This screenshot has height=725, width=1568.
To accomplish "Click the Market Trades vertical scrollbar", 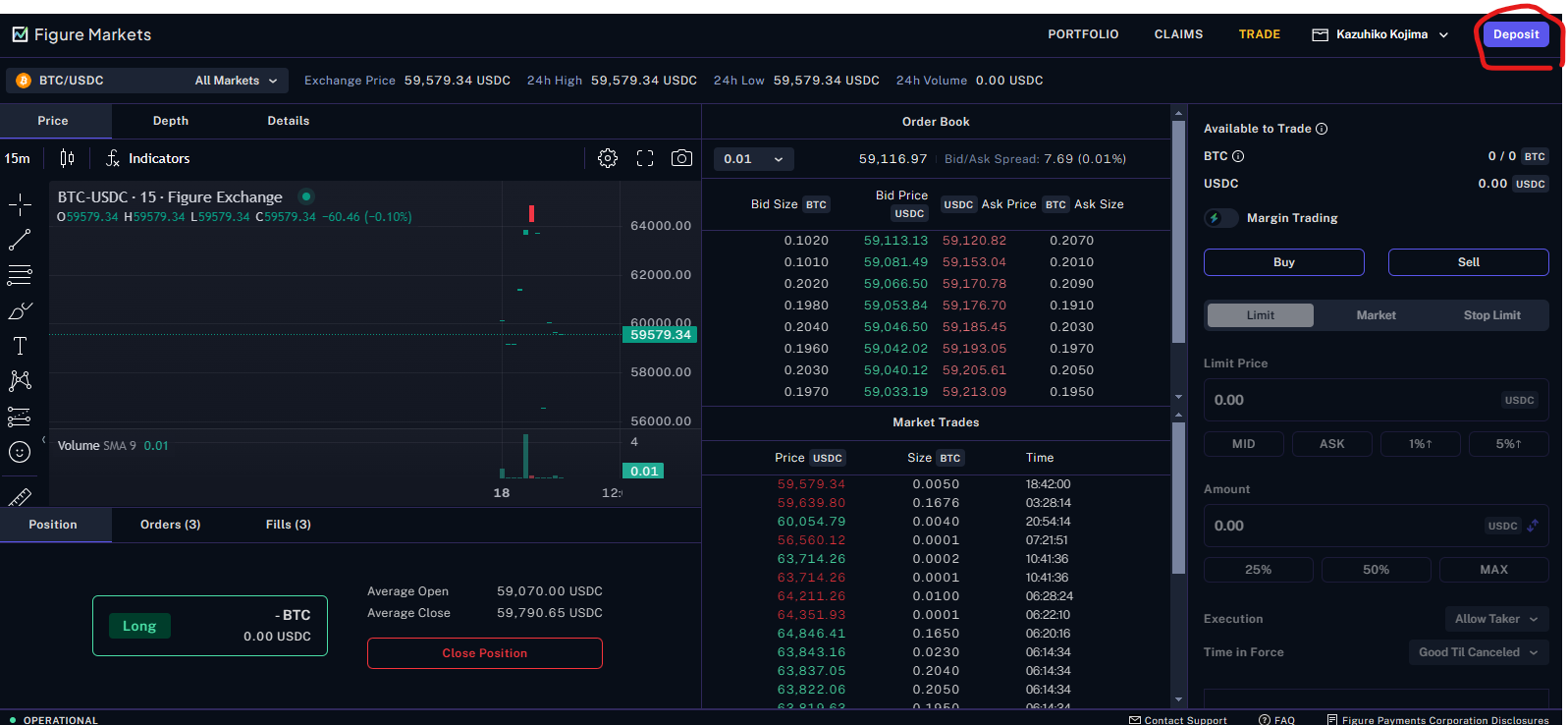I will pyautogui.click(x=1178, y=497).
